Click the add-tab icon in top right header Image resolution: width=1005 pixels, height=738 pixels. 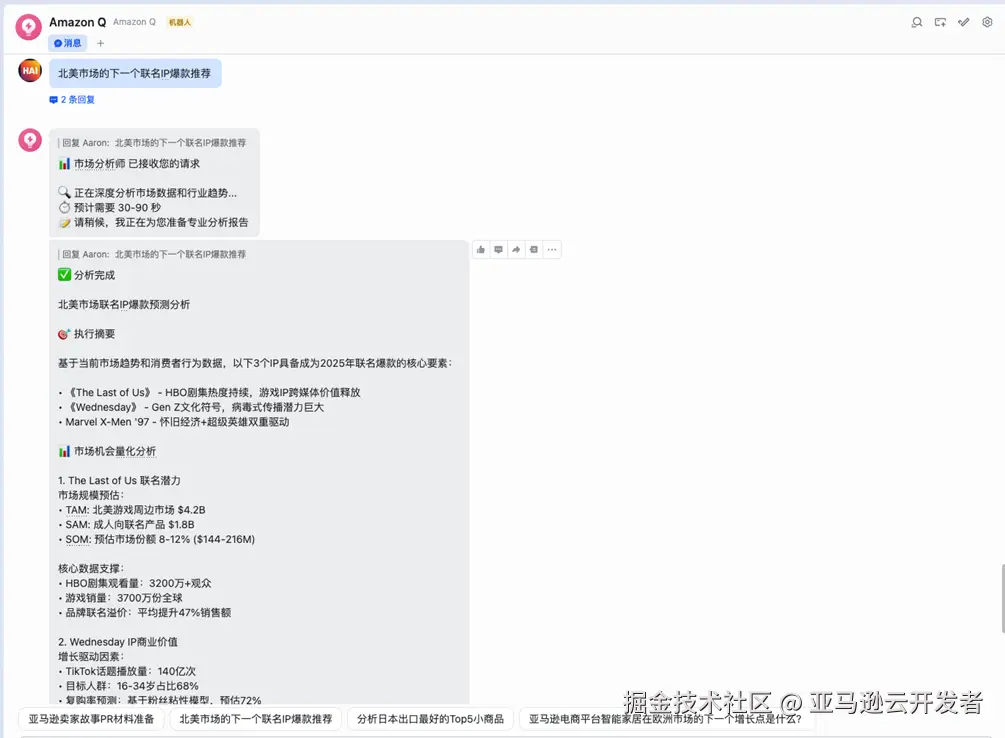pyautogui.click(x=940, y=22)
